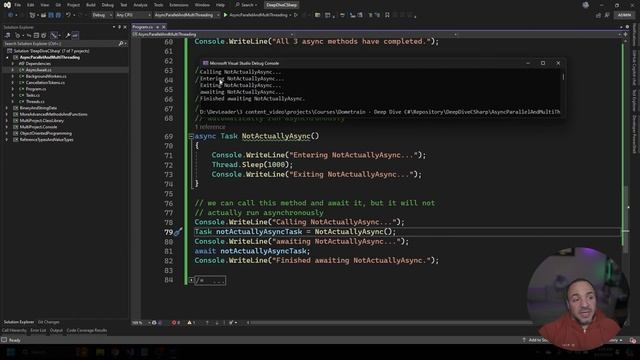Image resolution: width=640 pixels, height=360 pixels.
Task: Click the '1 reference' CodeLens link
Action: pyautogui.click(x=210, y=127)
